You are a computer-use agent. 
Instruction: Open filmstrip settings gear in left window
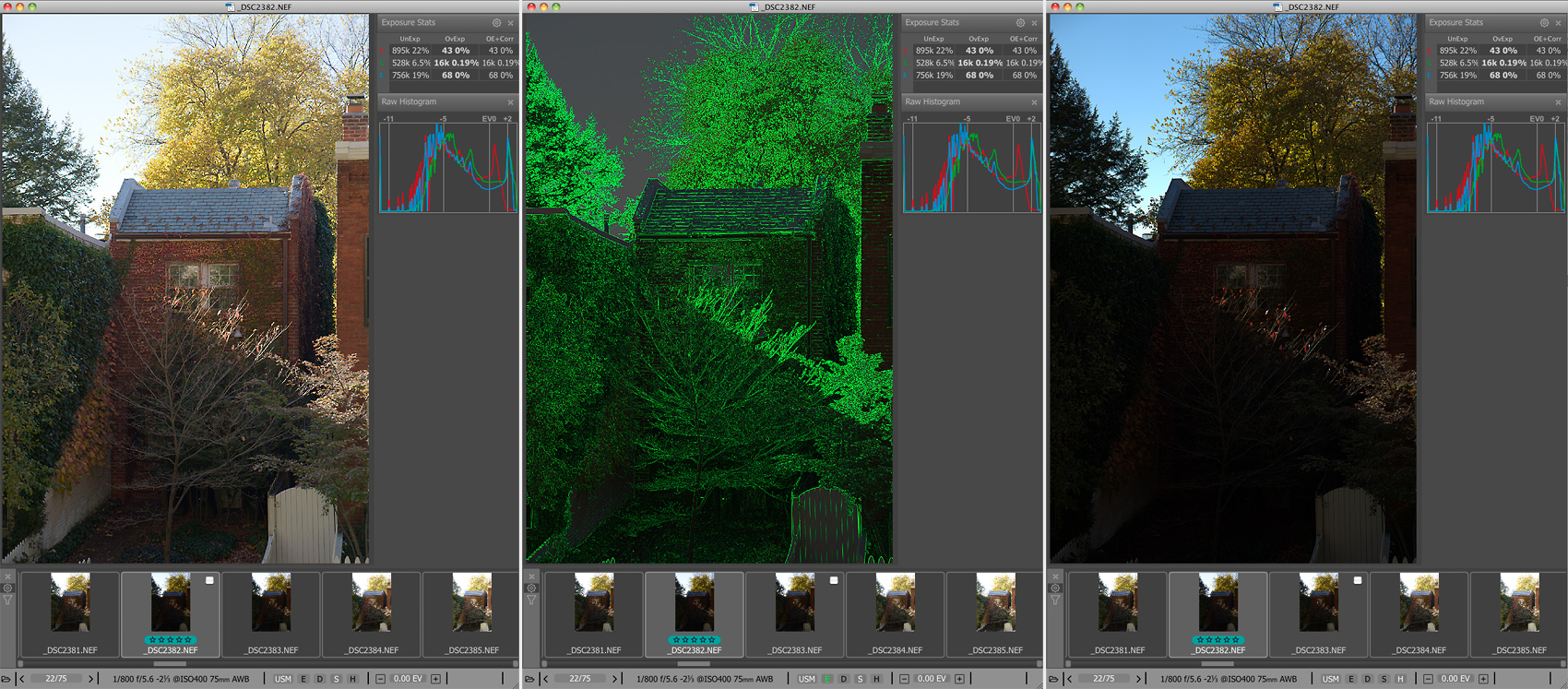pos(7,588)
